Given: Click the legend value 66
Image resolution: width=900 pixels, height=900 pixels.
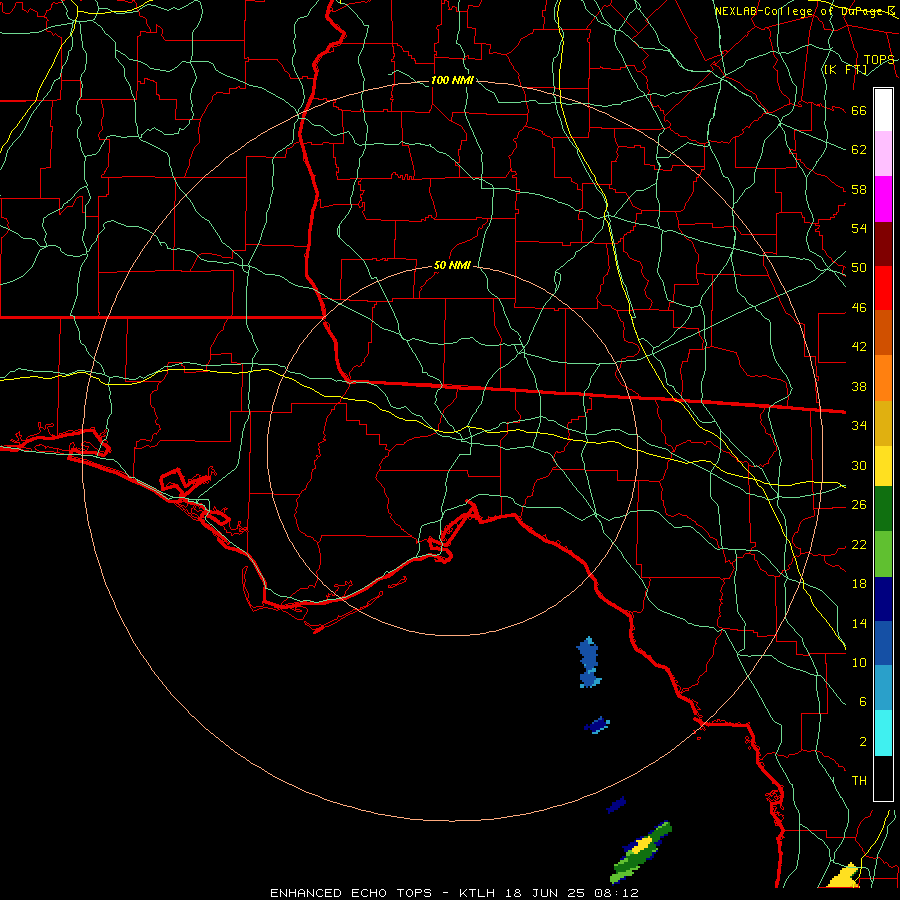Looking at the screenshot, I should [859, 110].
